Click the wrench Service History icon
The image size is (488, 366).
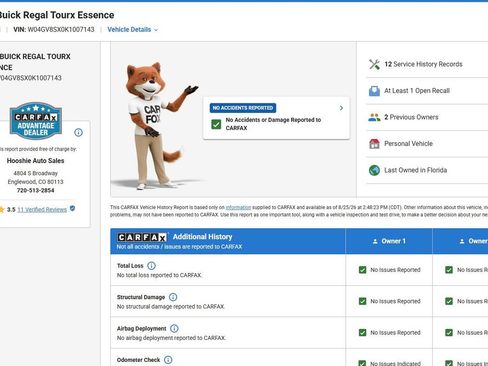[x=374, y=64]
